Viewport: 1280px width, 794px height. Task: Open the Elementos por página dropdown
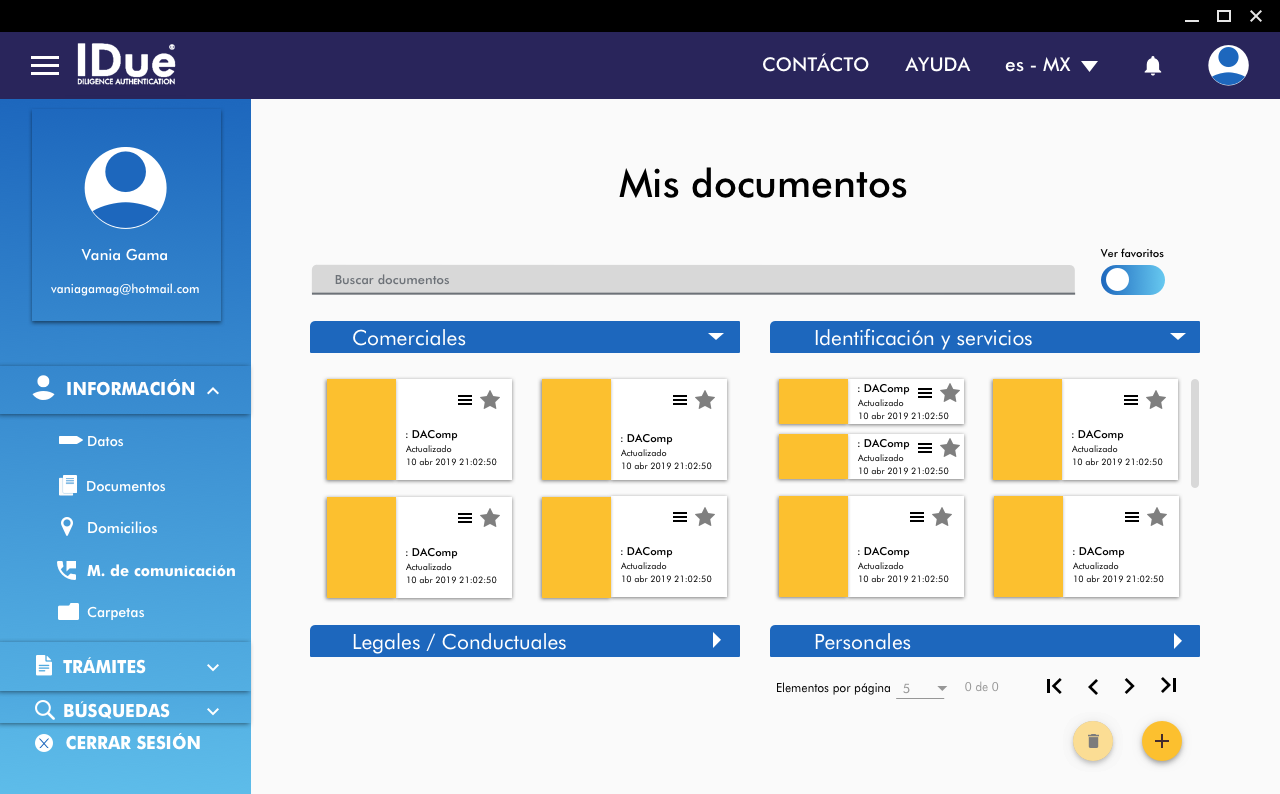coord(920,688)
